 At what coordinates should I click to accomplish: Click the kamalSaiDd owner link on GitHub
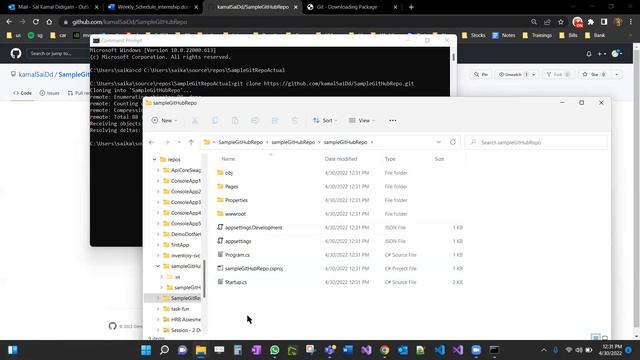pyautogui.click(x=36, y=74)
